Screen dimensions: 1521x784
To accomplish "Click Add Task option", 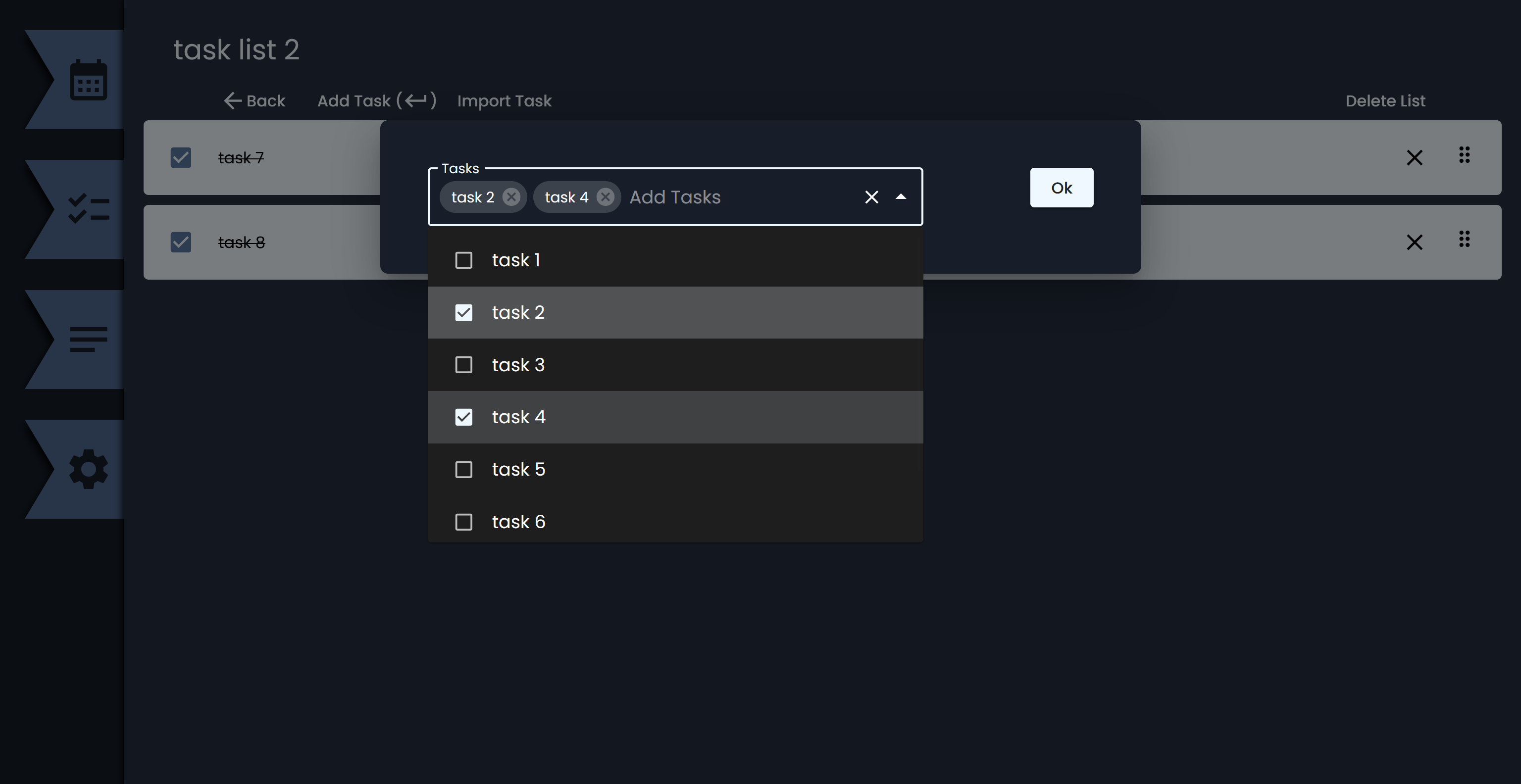I will pos(377,101).
